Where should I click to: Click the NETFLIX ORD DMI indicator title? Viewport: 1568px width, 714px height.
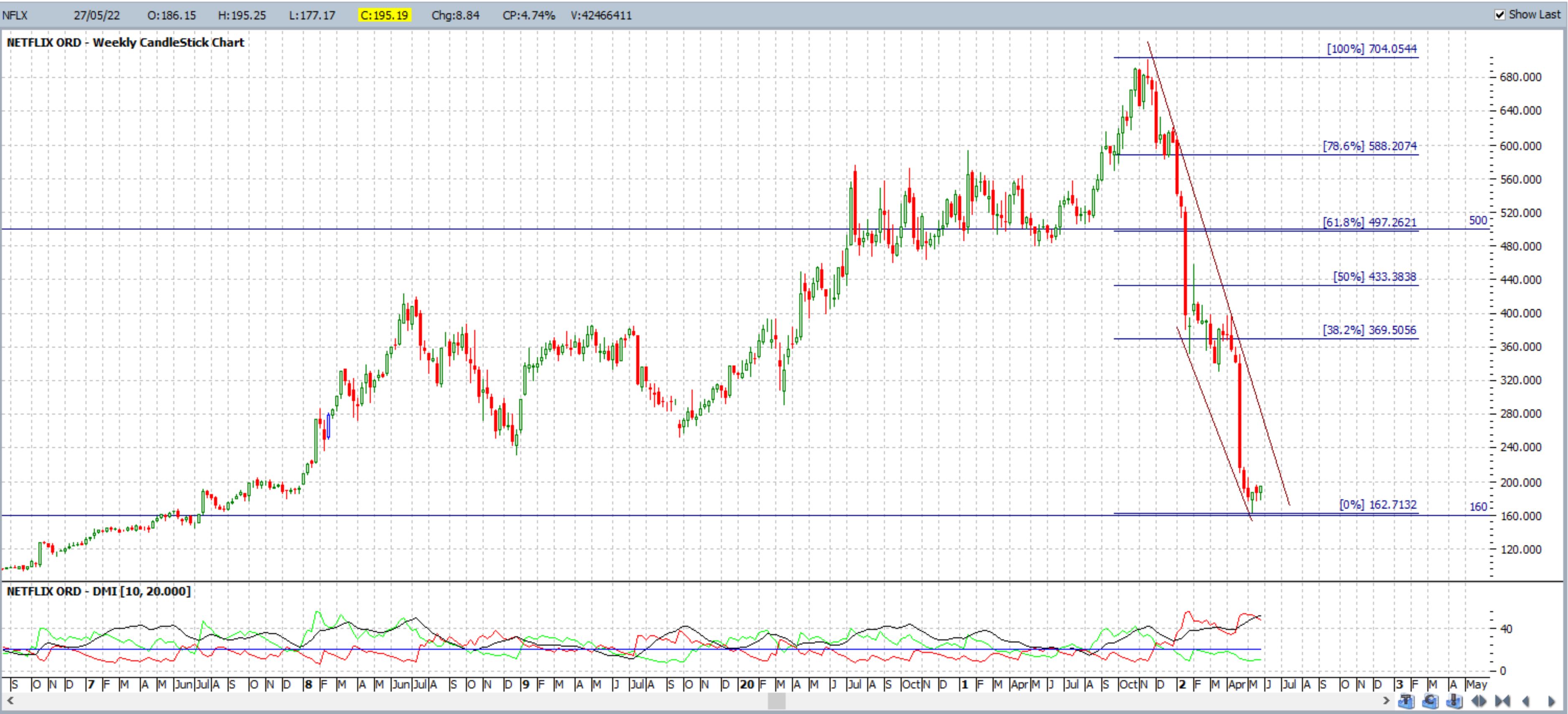99,591
